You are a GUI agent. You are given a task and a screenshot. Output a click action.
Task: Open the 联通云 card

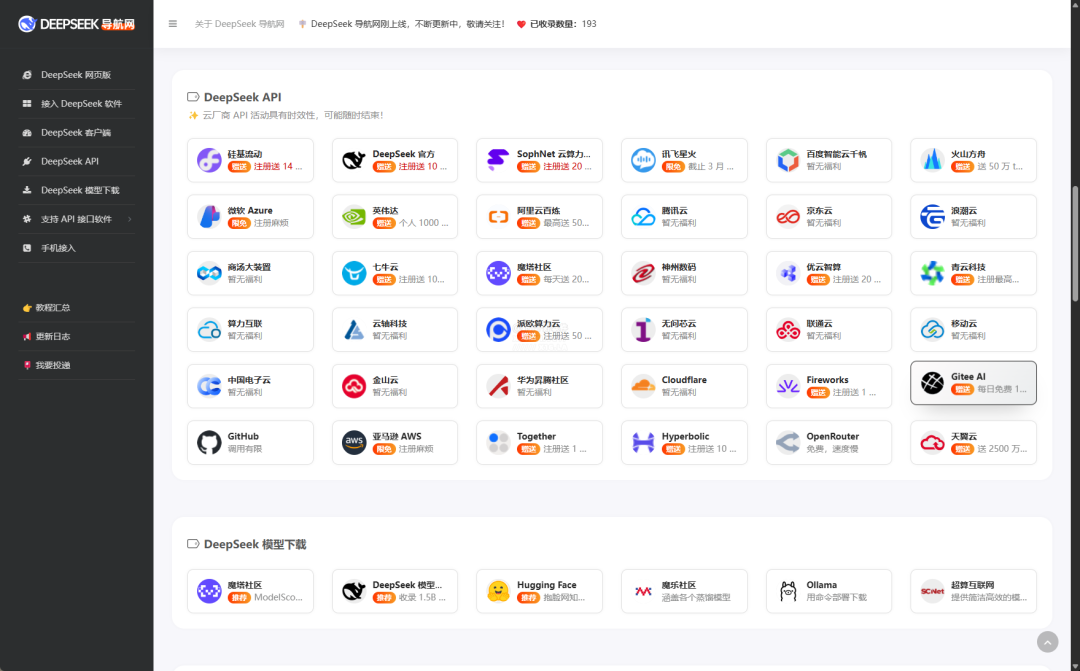click(829, 329)
